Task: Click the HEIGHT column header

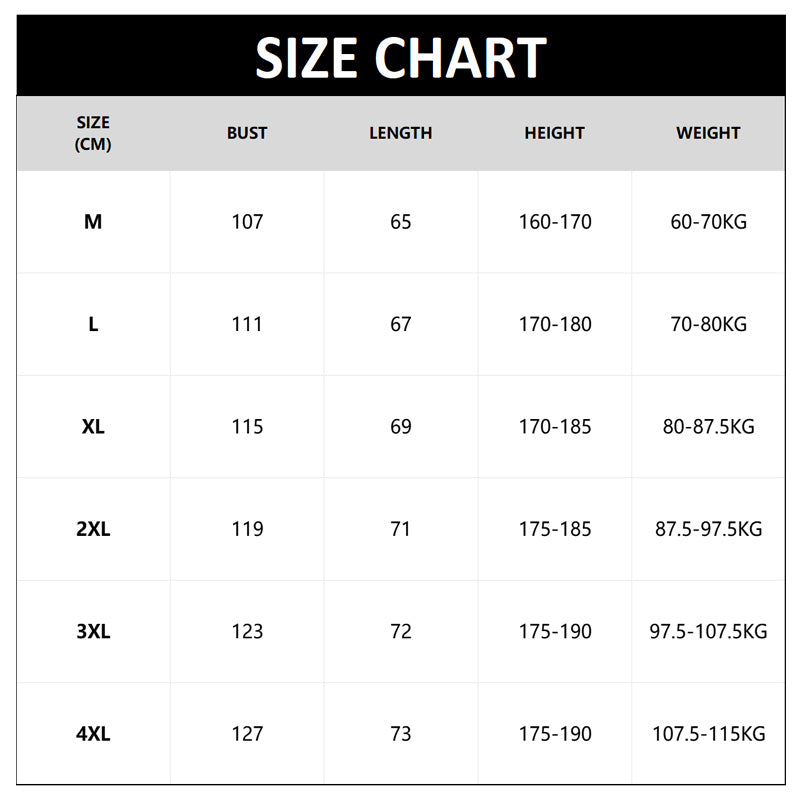Action: (x=554, y=133)
